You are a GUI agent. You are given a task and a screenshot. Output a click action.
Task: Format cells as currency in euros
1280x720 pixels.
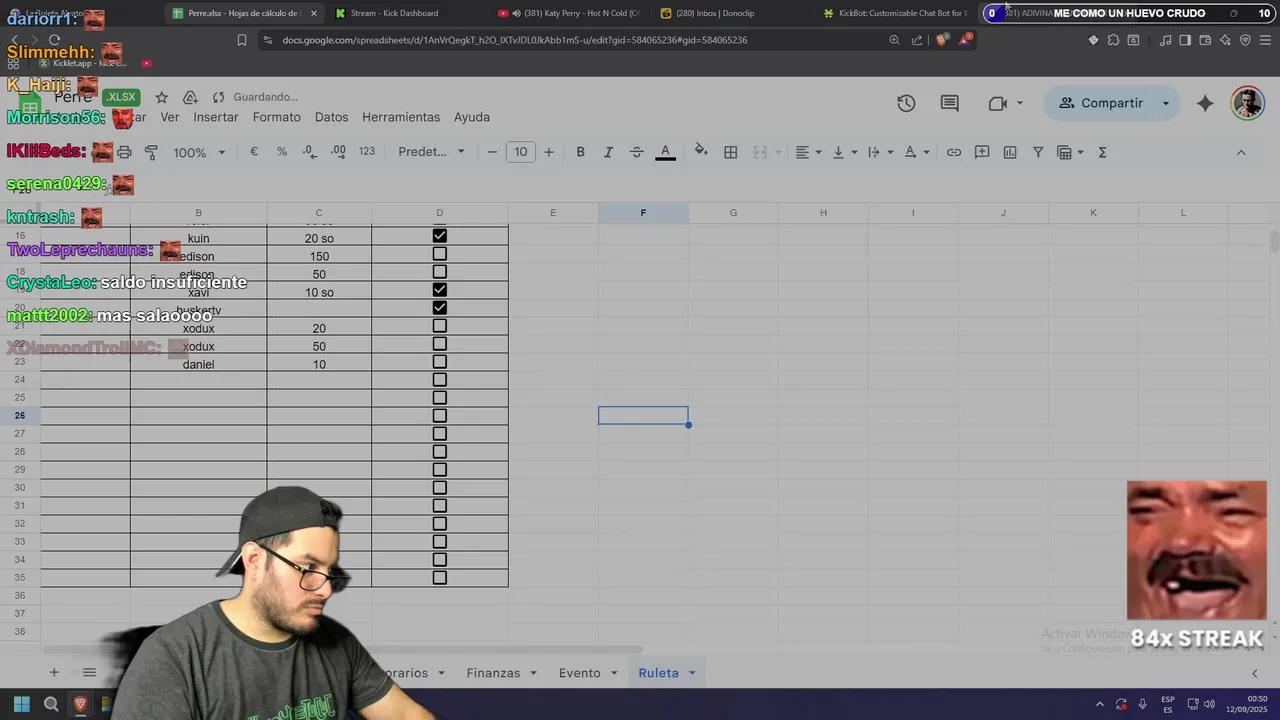pyautogui.click(x=254, y=152)
